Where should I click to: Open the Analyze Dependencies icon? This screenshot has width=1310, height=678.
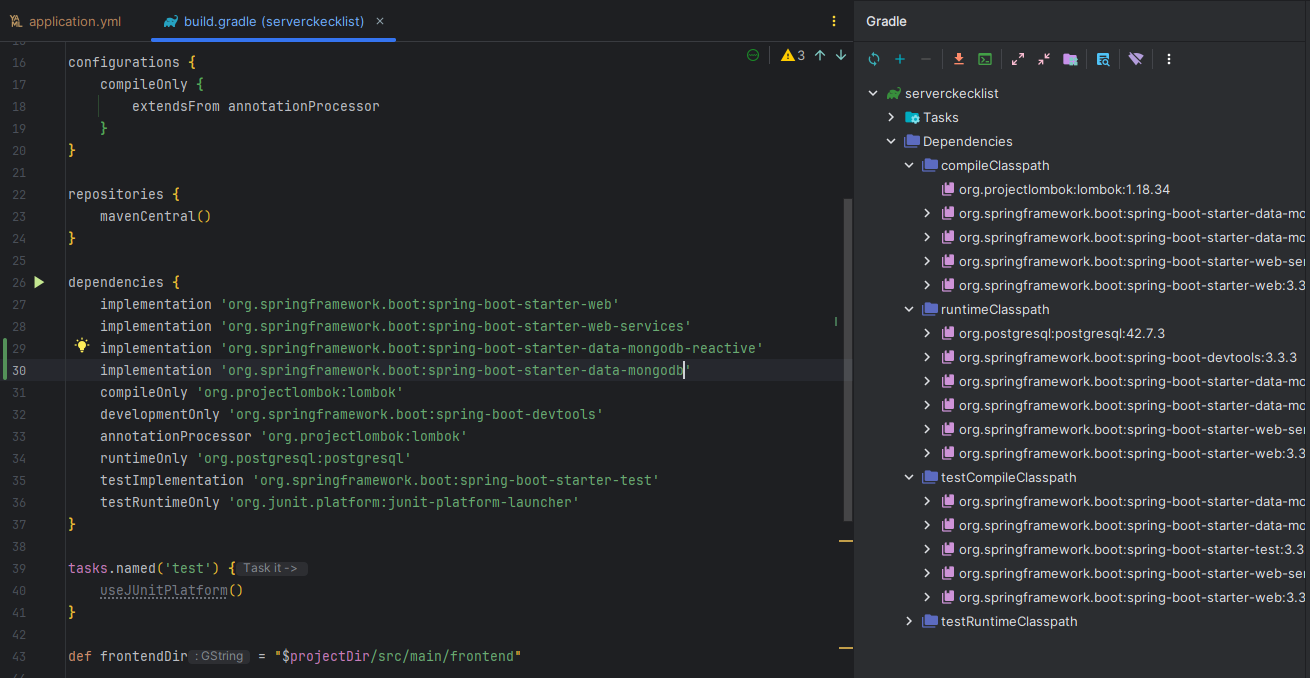point(1103,59)
